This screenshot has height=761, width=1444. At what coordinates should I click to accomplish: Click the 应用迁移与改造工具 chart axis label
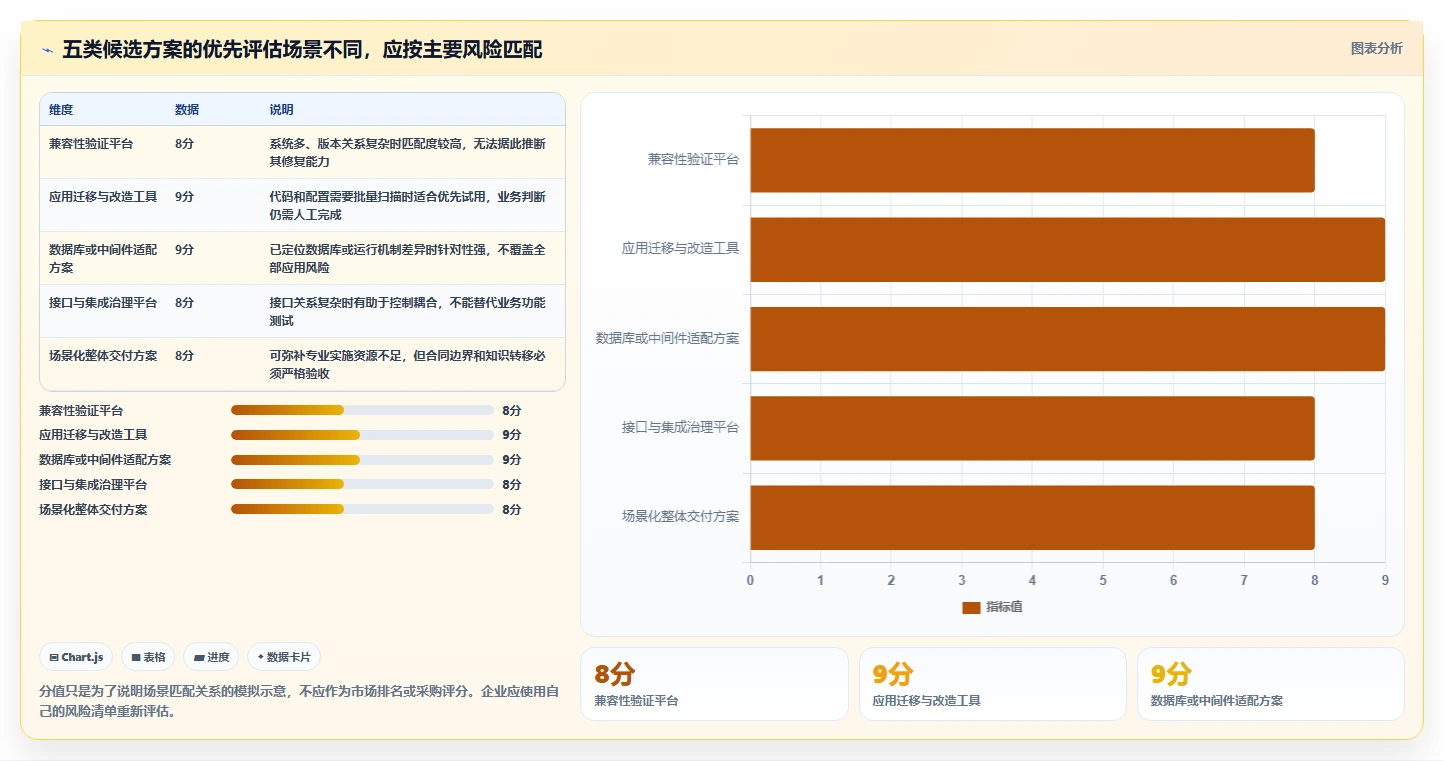[681, 248]
